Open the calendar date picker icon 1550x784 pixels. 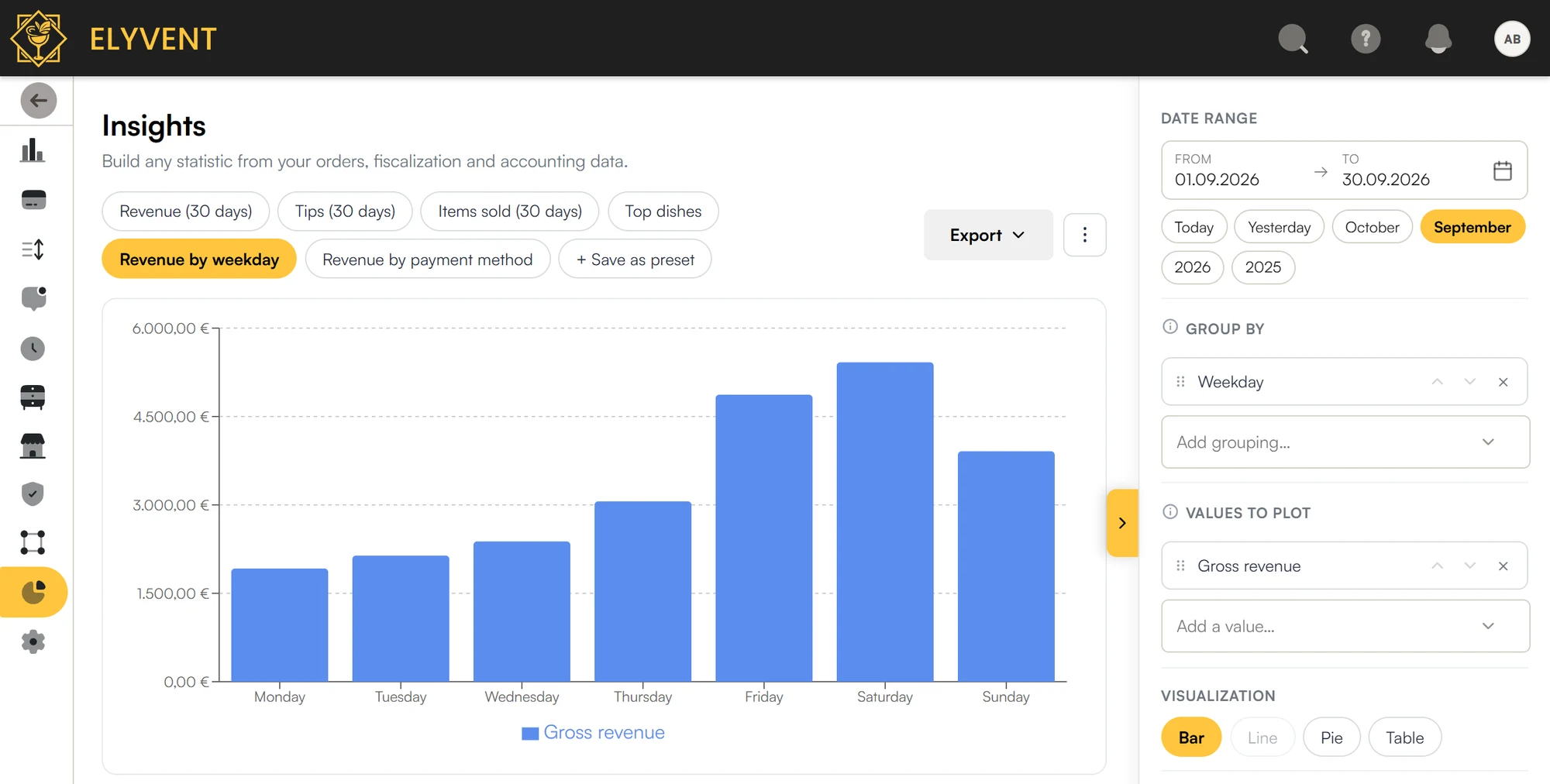1503,170
